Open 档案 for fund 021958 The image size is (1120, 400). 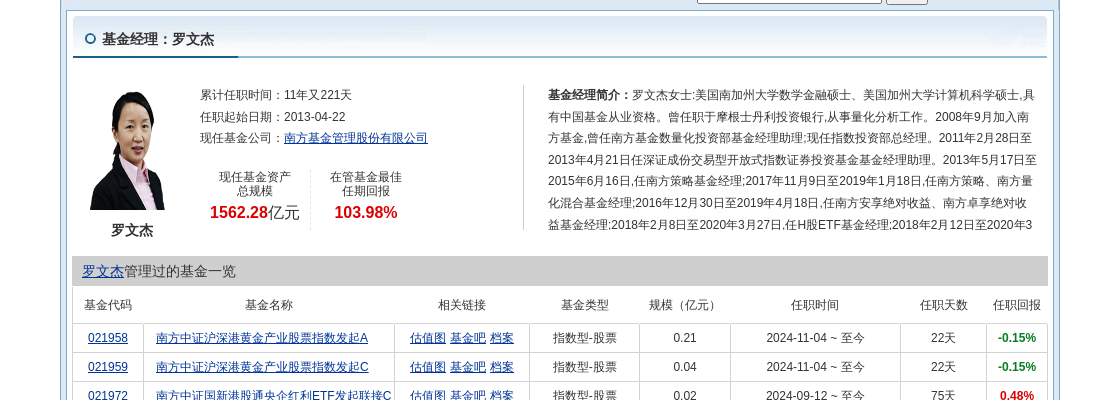501,338
